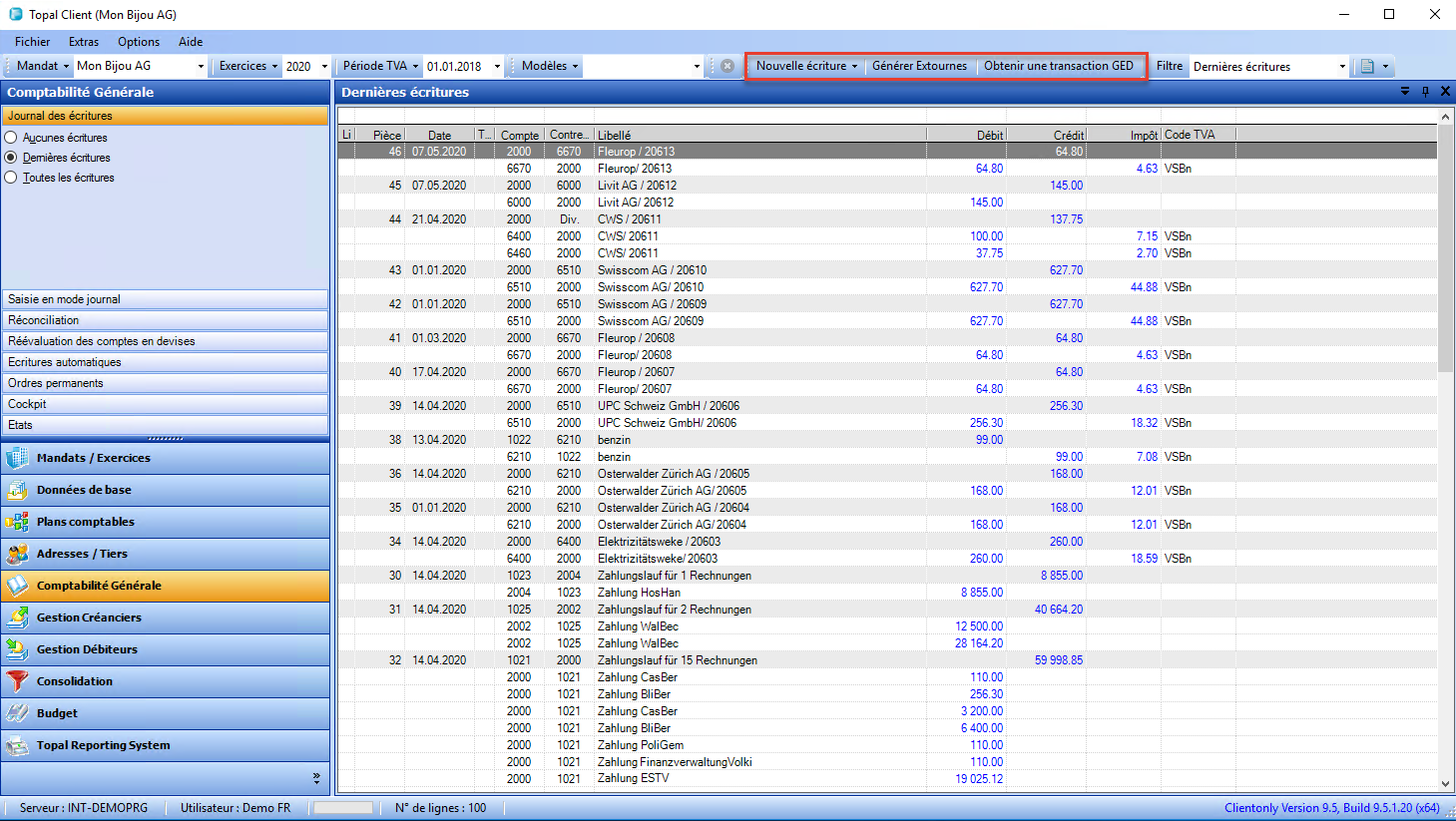
Task: Expand the Mon Bijou AG mandat combo box
Action: coord(201,67)
